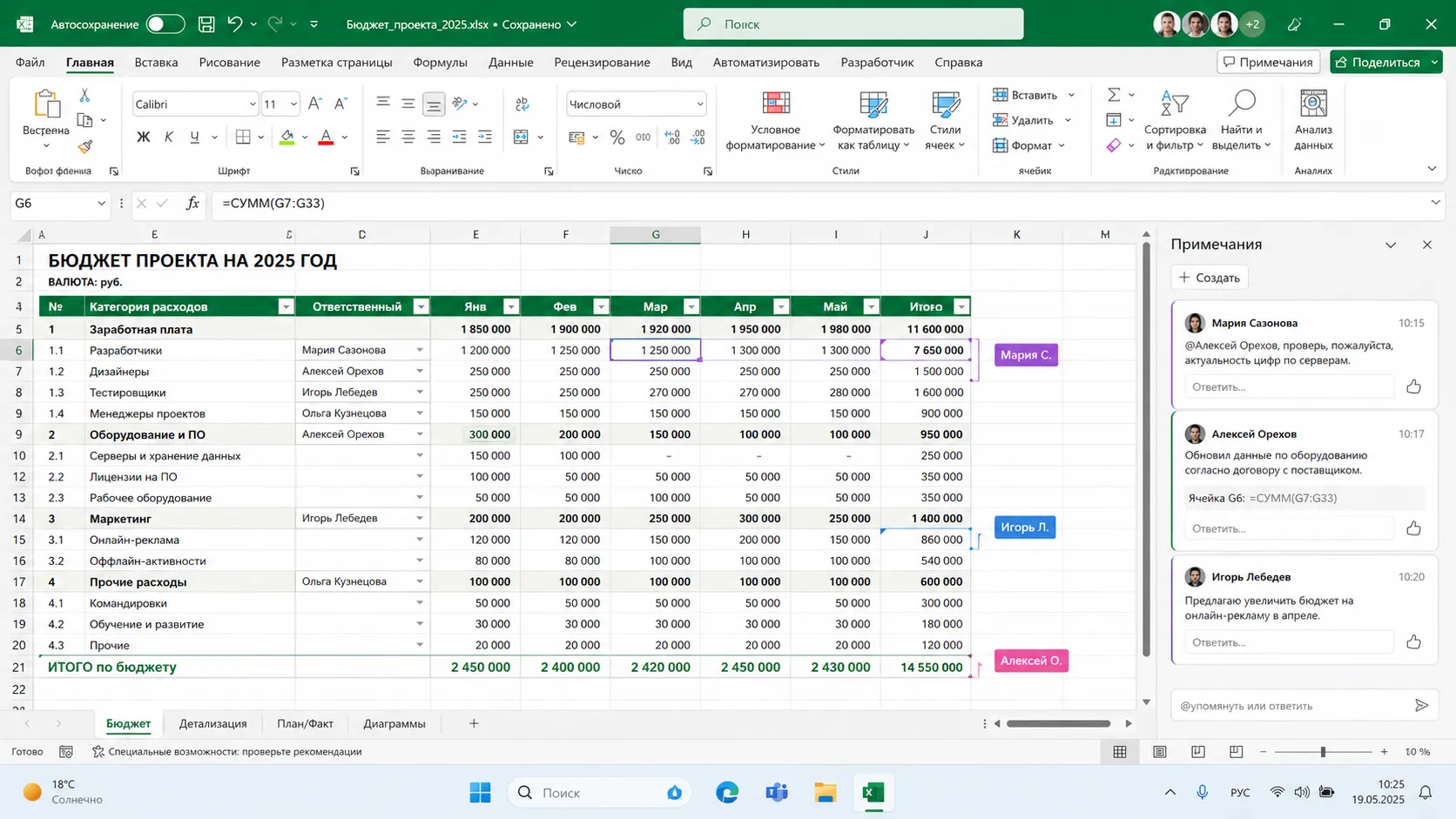
Task: Apply bold with the Ж button
Action: click(x=144, y=137)
